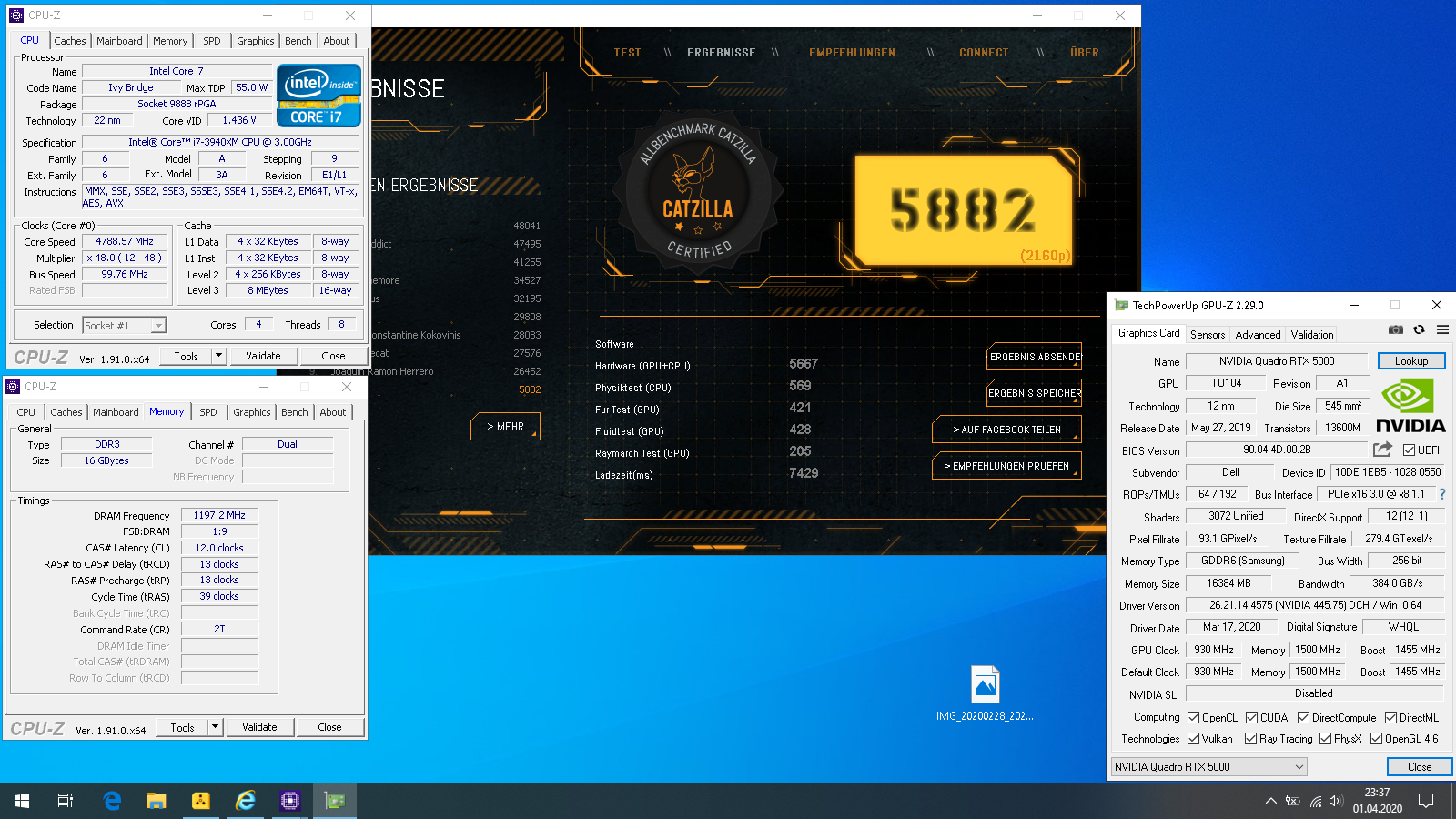Switch to GPU-Z taskbar icon
The image size is (1456, 819).
[x=335, y=801]
